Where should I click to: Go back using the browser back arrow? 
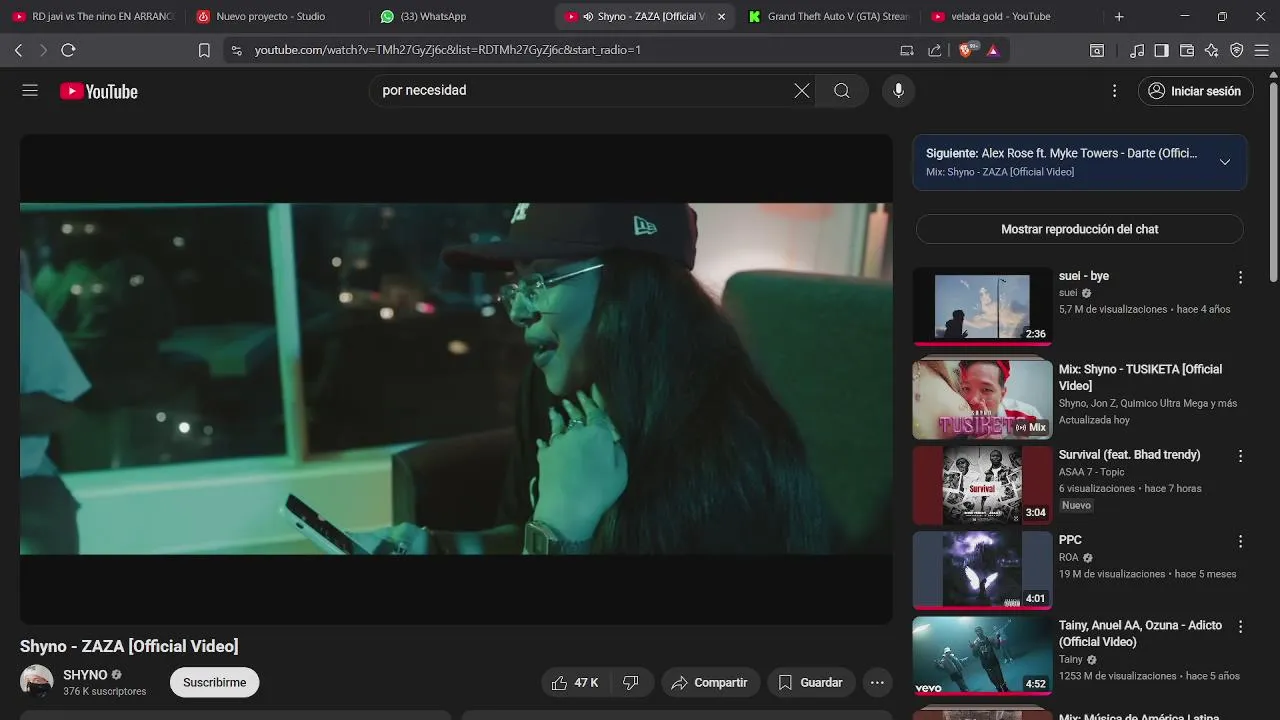coord(18,50)
